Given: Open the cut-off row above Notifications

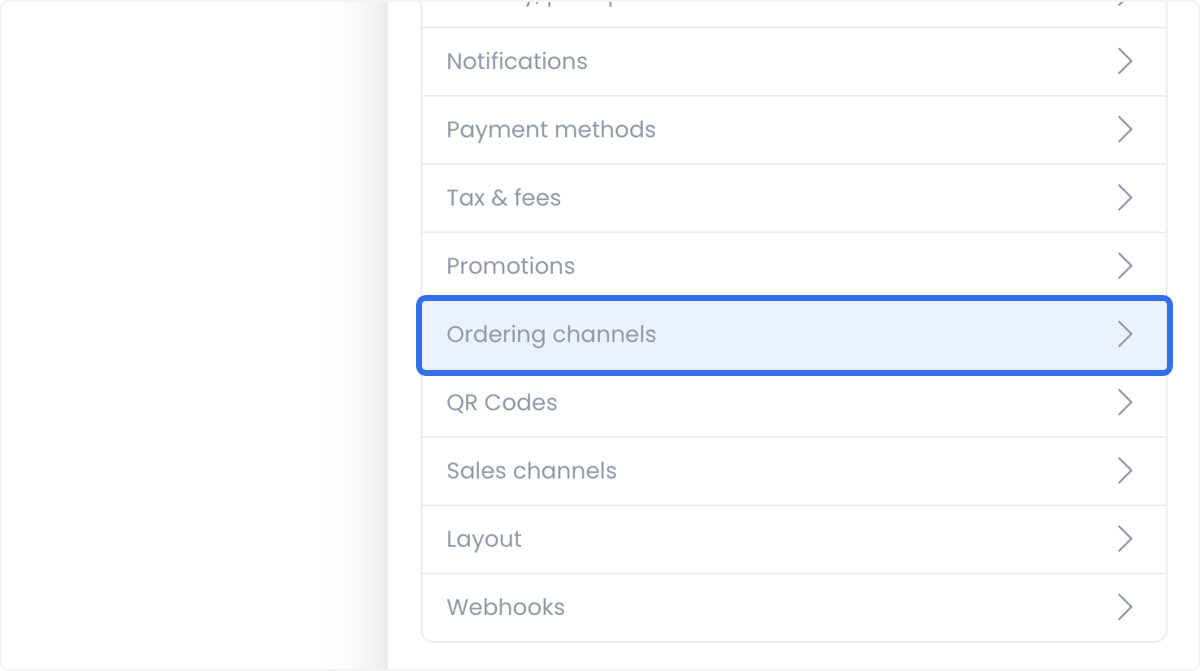Looking at the screenshot, I should tap(794, 13).
